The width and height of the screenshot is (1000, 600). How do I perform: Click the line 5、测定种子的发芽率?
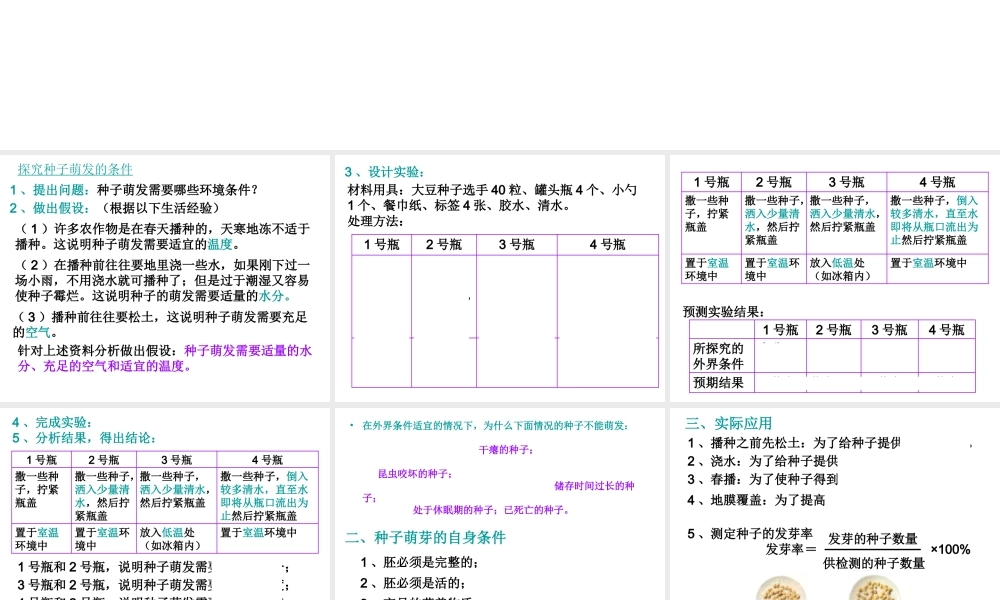pos(750,534)
